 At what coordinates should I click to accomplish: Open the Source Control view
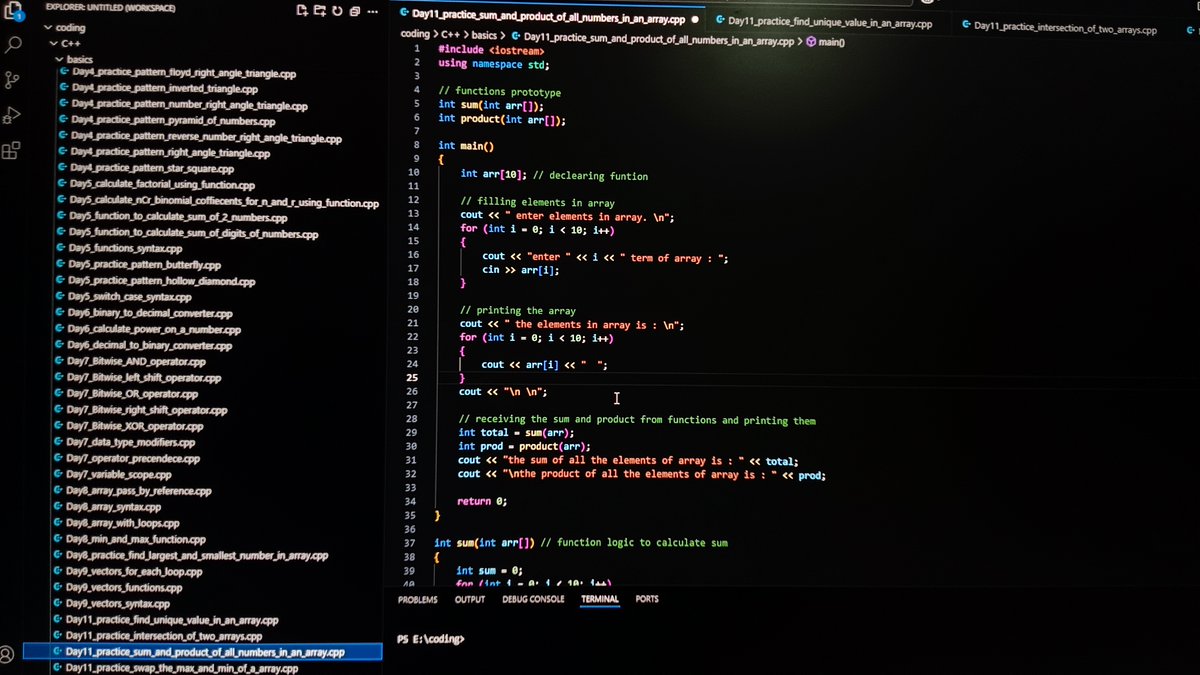click(x=12, y=80)
